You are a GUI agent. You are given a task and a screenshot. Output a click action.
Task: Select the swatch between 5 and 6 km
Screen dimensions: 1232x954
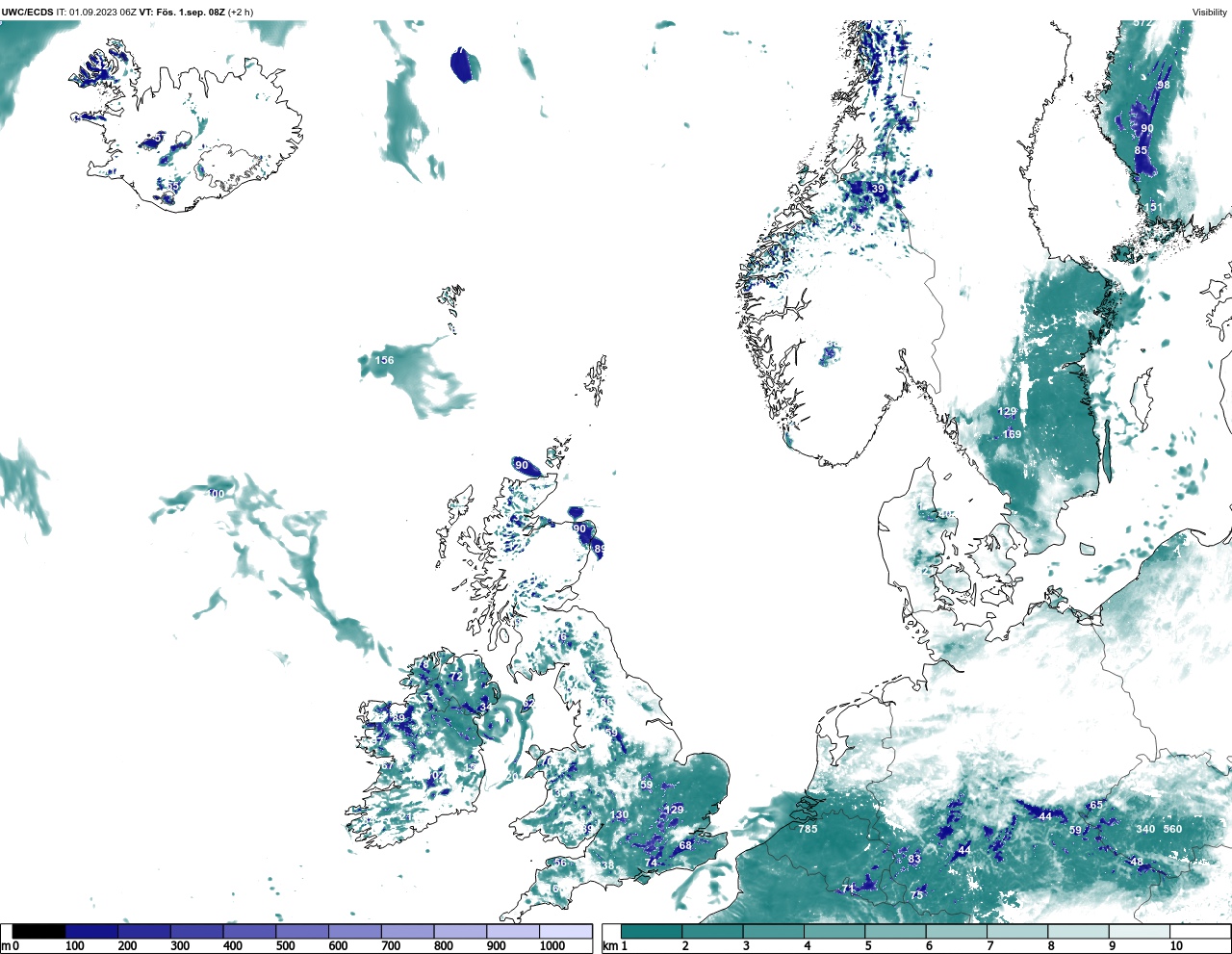click(895, 931)
